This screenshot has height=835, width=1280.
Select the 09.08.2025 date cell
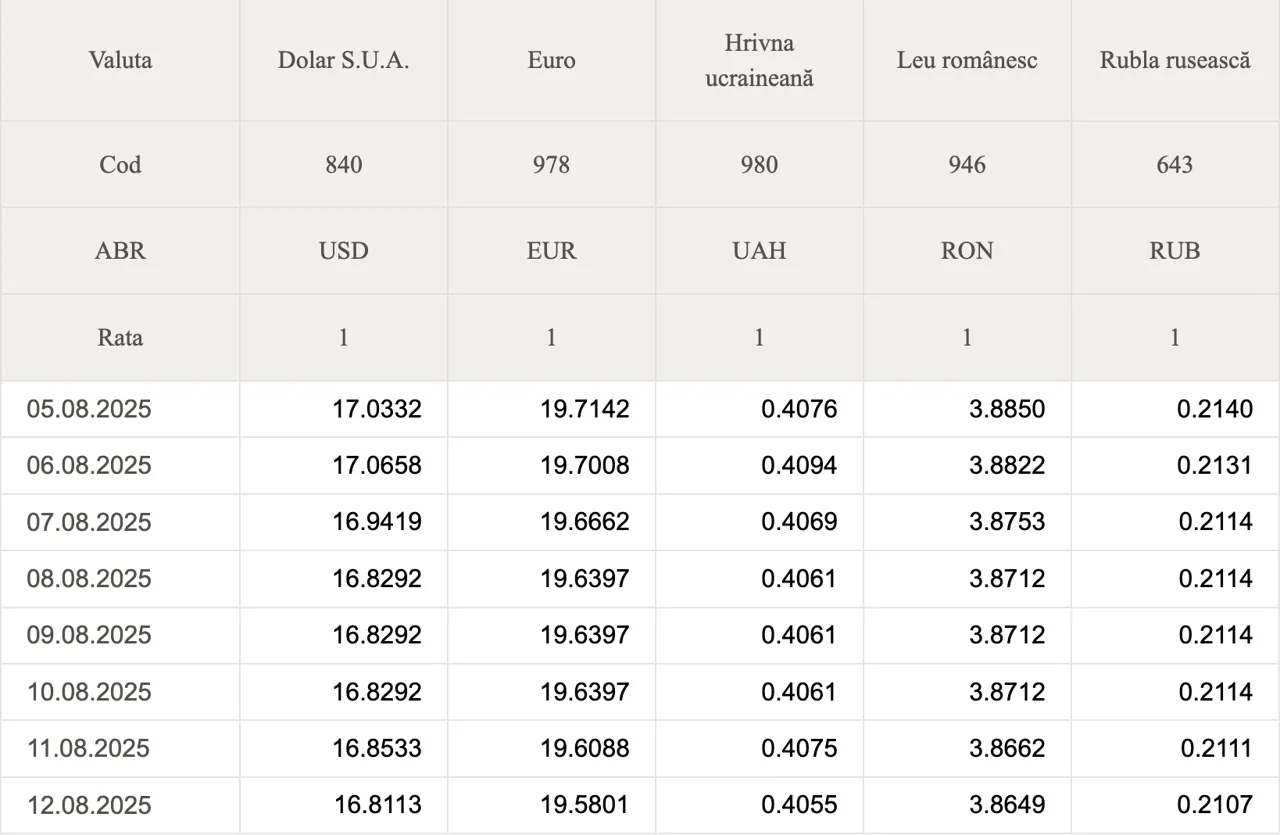click(120, 635)
